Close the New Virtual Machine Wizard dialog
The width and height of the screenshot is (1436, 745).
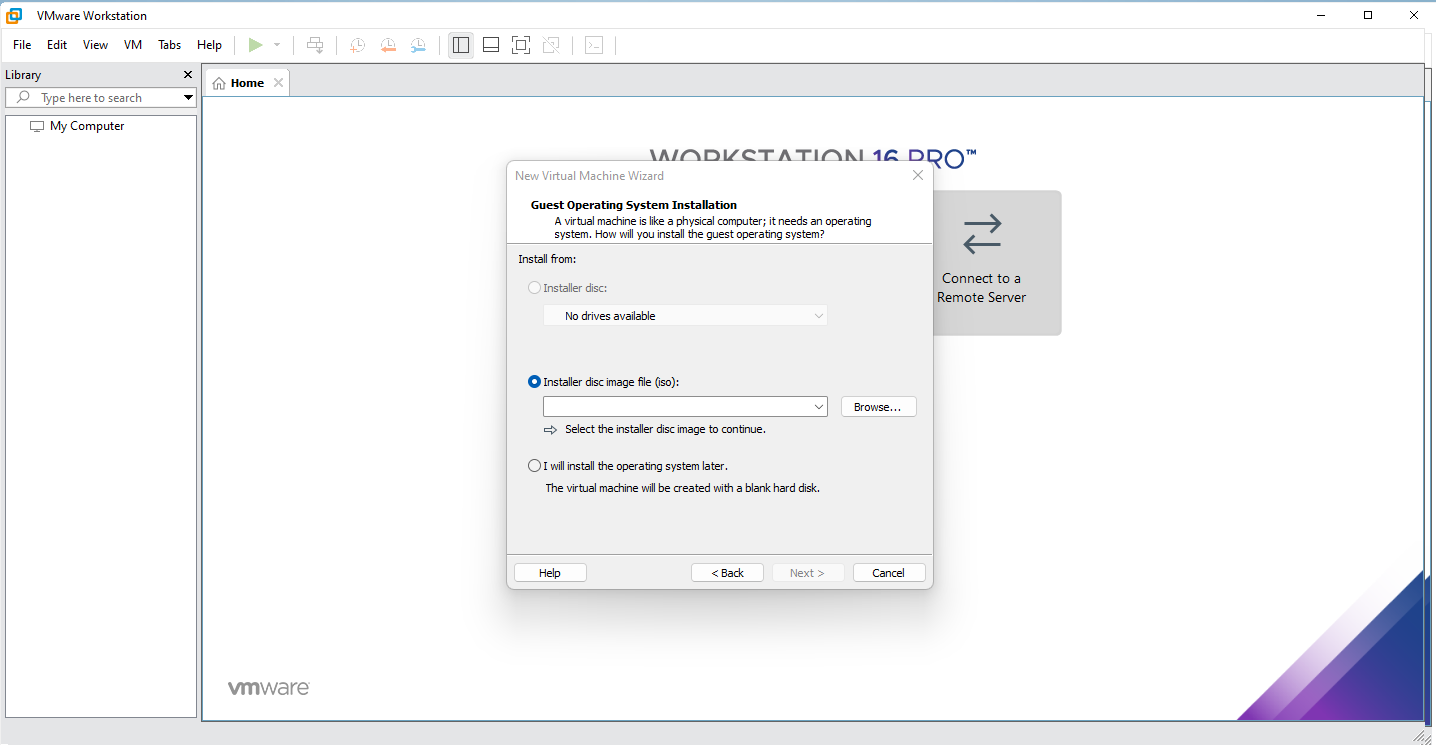(x=918, y=176)
